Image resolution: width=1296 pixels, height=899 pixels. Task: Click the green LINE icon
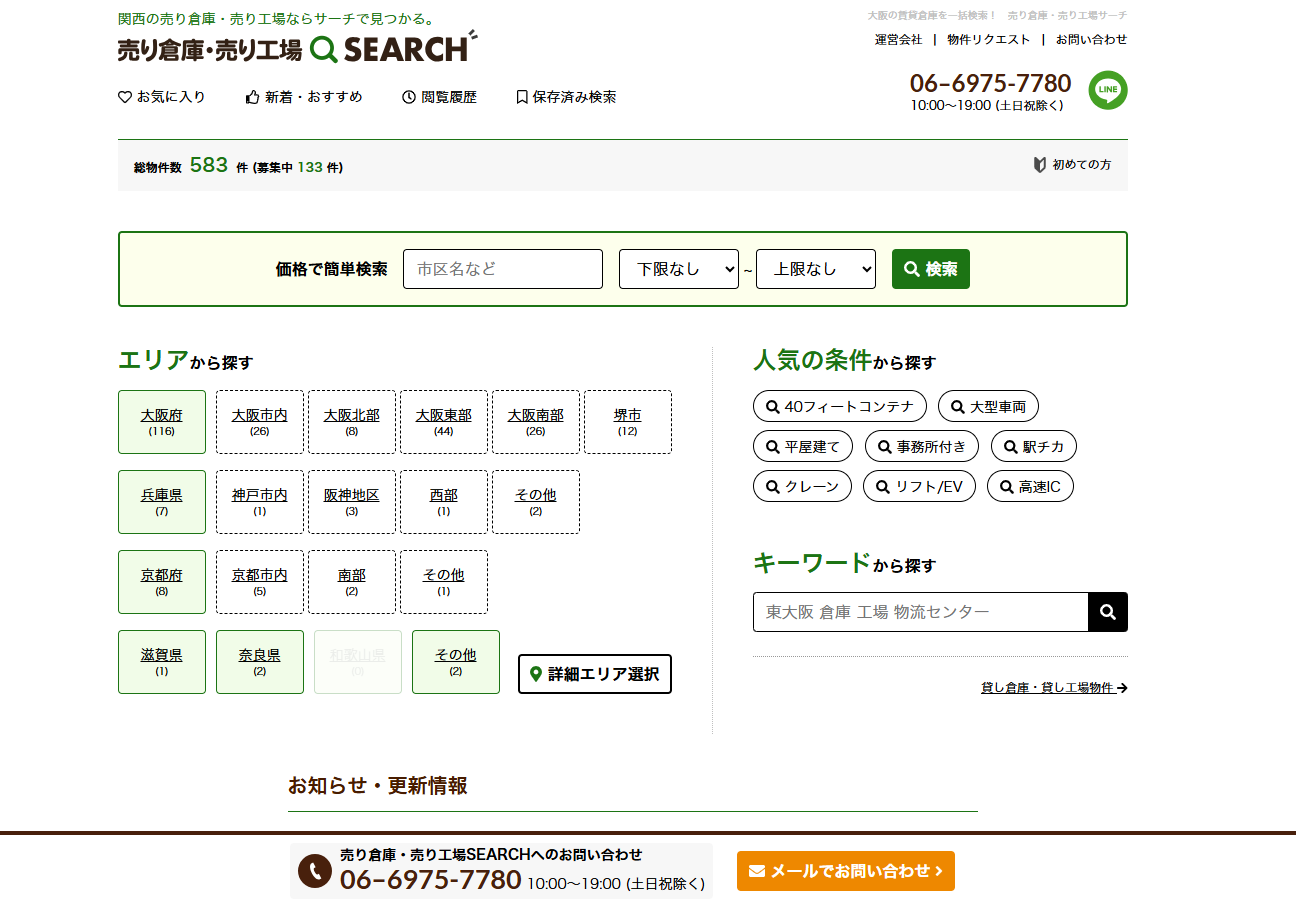pyautogui.click(x=1107, y=90)
